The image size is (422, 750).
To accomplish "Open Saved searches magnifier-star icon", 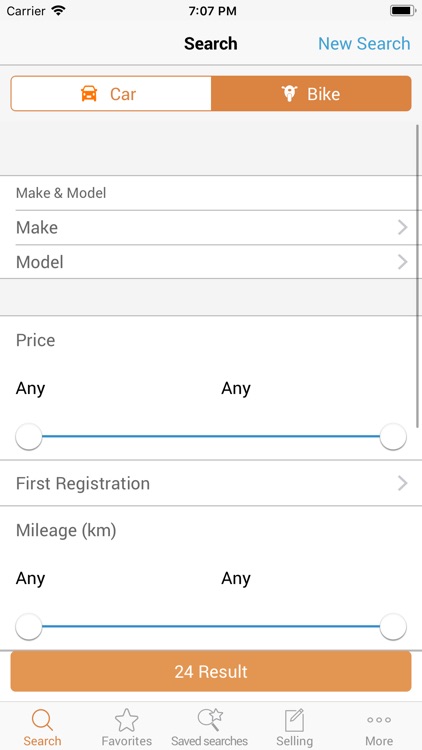I will pyautogui.click(x=210, y=719).
